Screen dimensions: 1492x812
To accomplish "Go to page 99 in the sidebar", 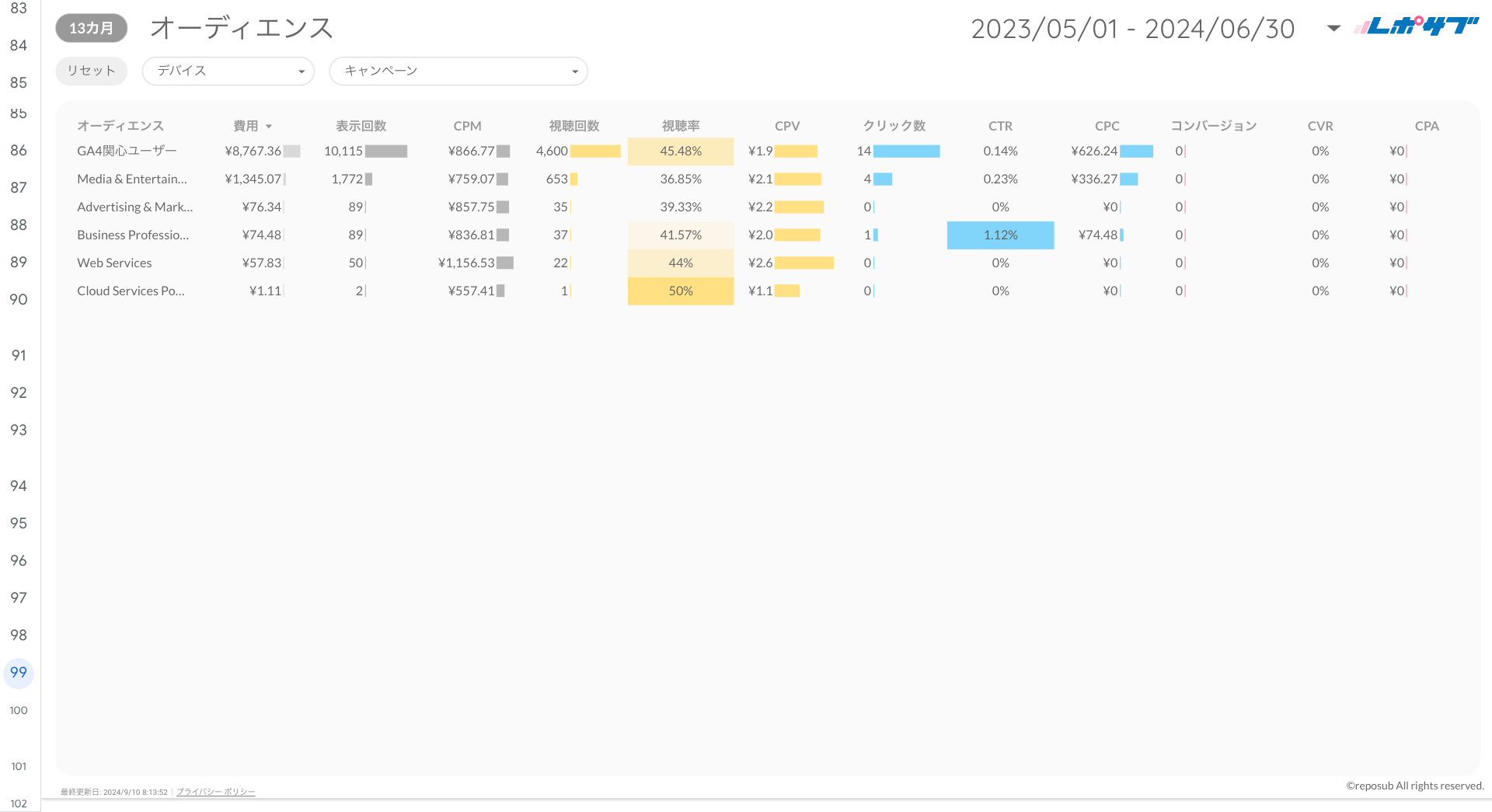I will coord(19,673).
